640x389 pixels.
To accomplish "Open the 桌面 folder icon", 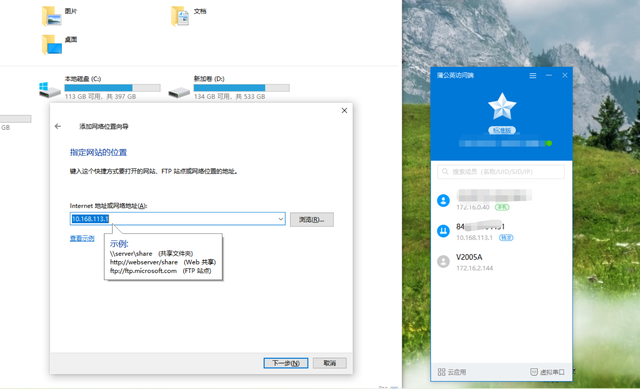I will [x=52, y=44].
